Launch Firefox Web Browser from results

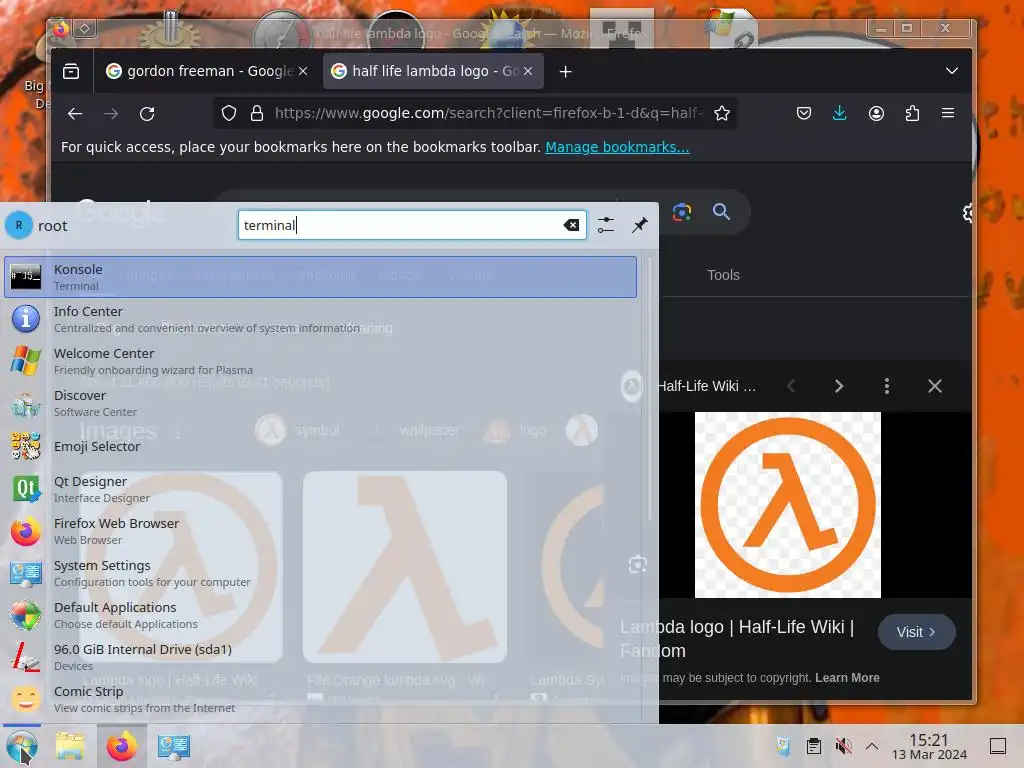point(320,531)
